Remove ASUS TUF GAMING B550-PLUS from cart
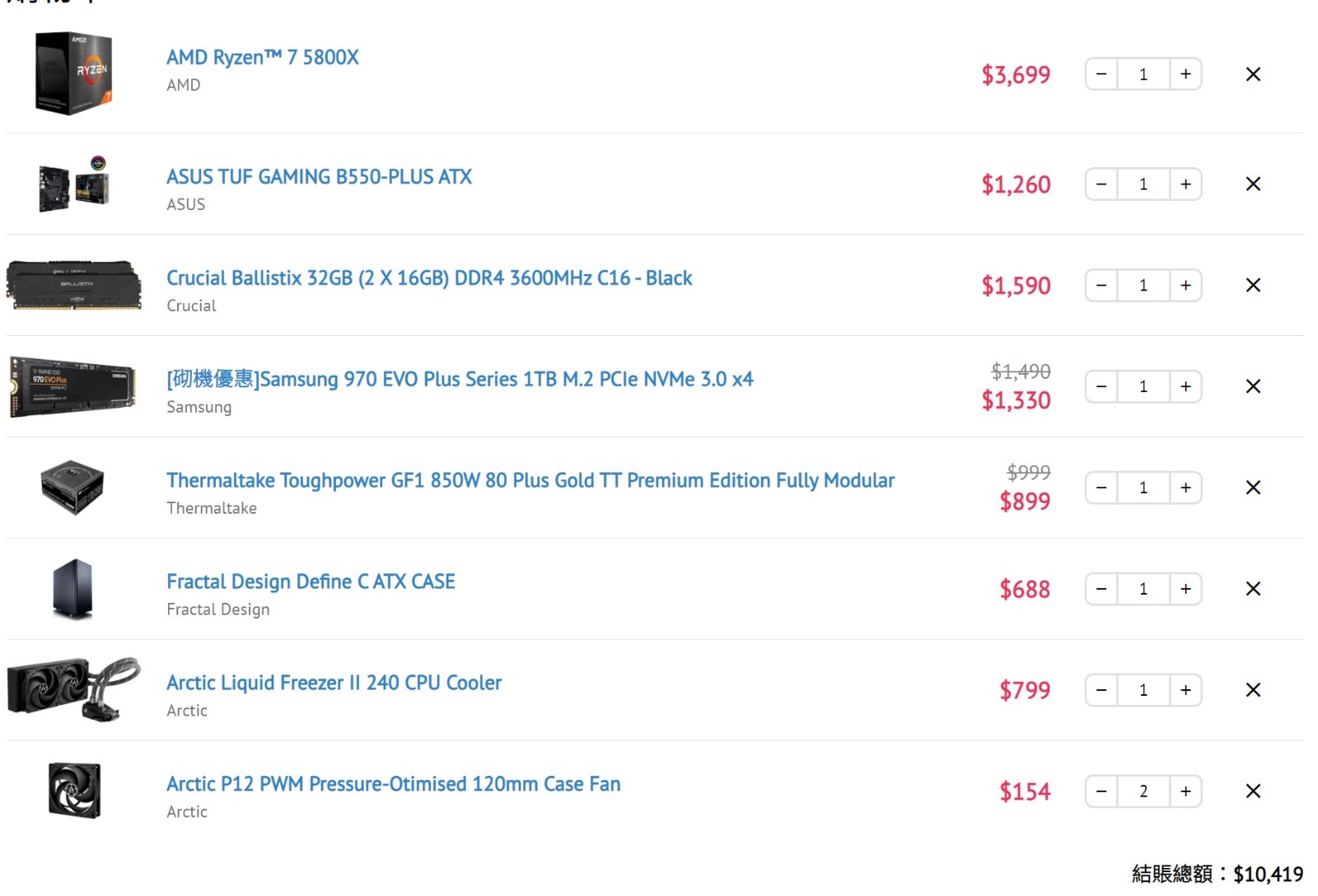This screenshot has width=1318, height=896. [1253, 184]
